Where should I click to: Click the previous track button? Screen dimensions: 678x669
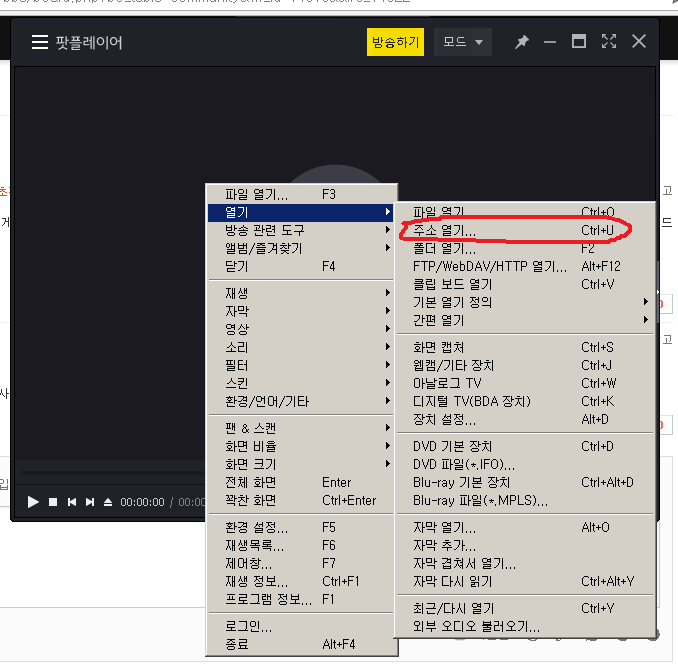tap(72, 502)
